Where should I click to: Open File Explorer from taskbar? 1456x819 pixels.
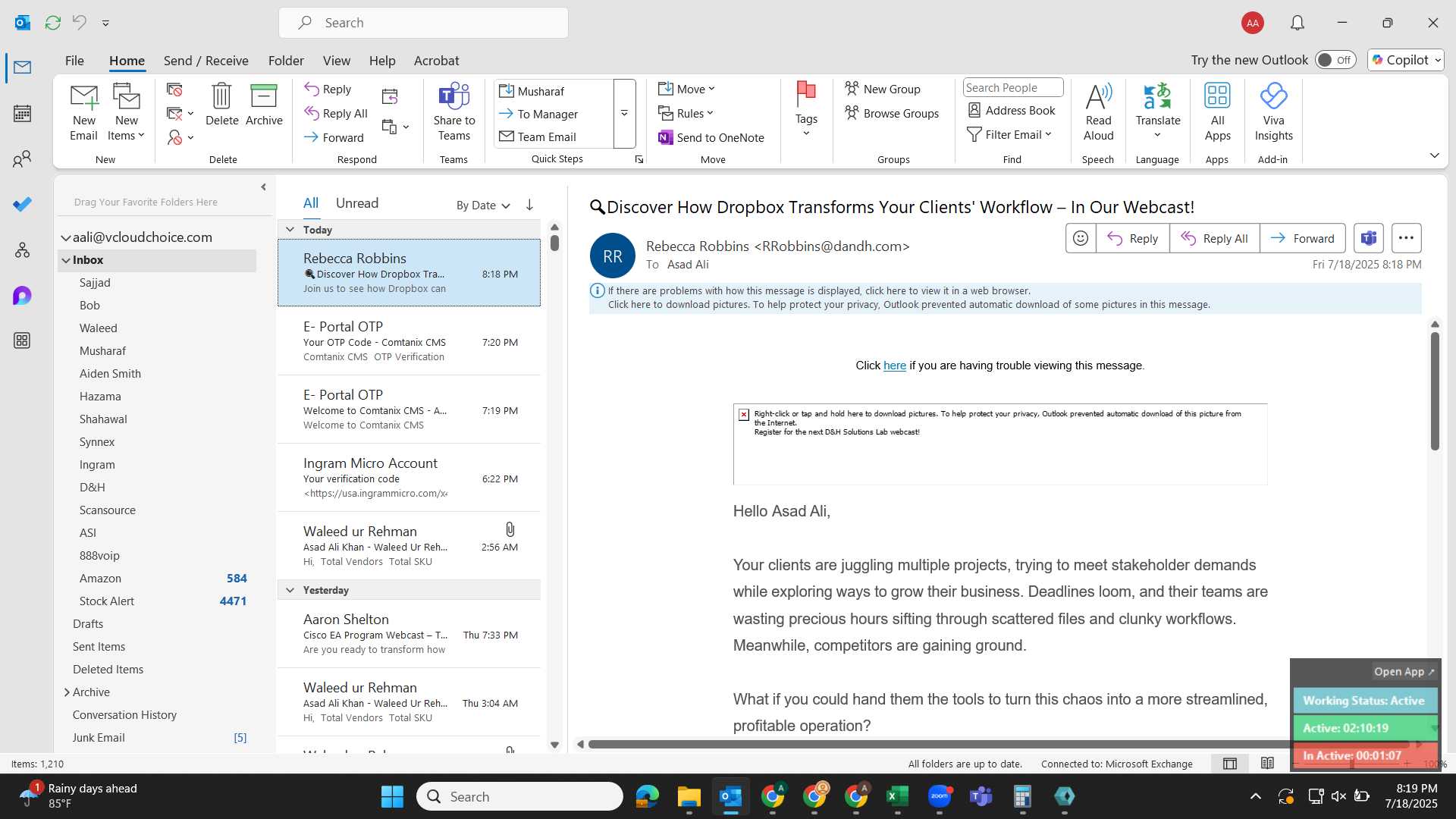tap(689, 796)
